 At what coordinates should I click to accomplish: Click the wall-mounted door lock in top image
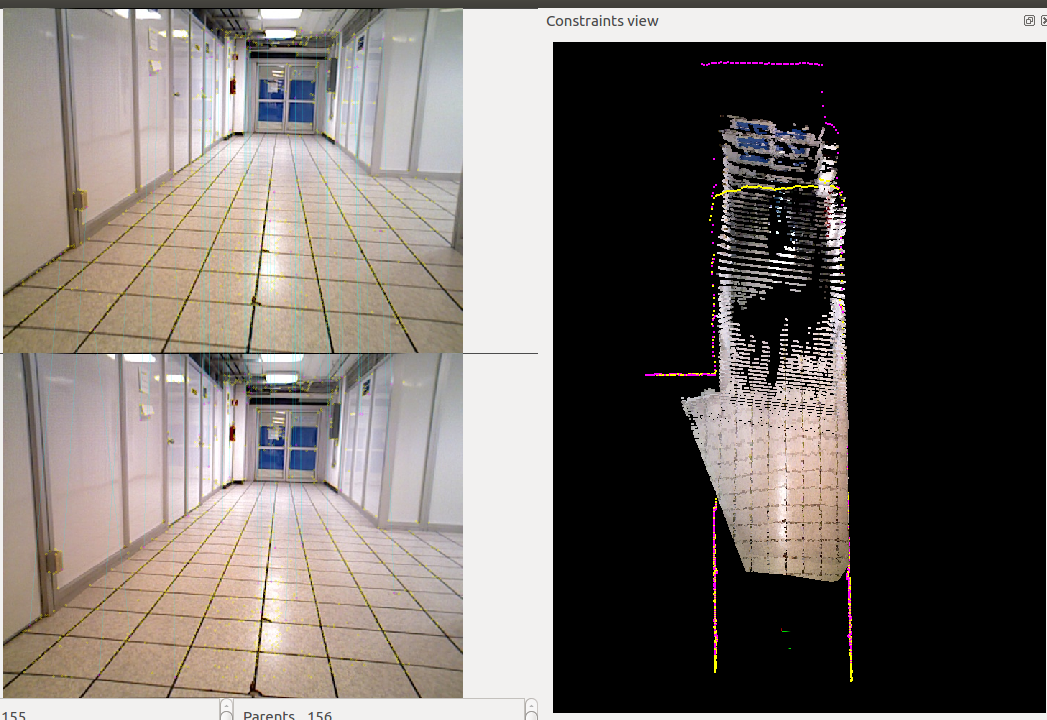(79, 200)
